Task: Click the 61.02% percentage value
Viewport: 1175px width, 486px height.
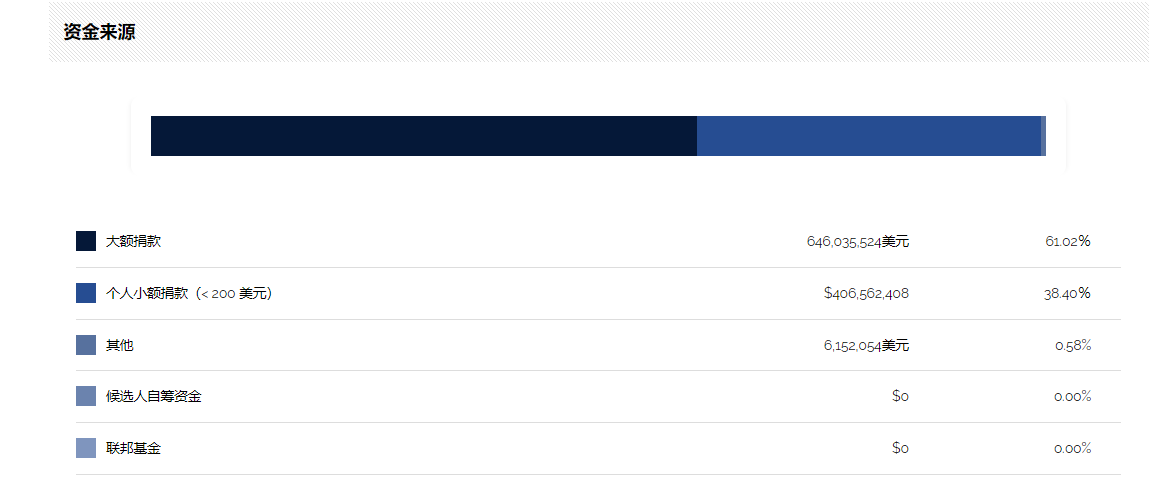Action: coord(1068,241)
